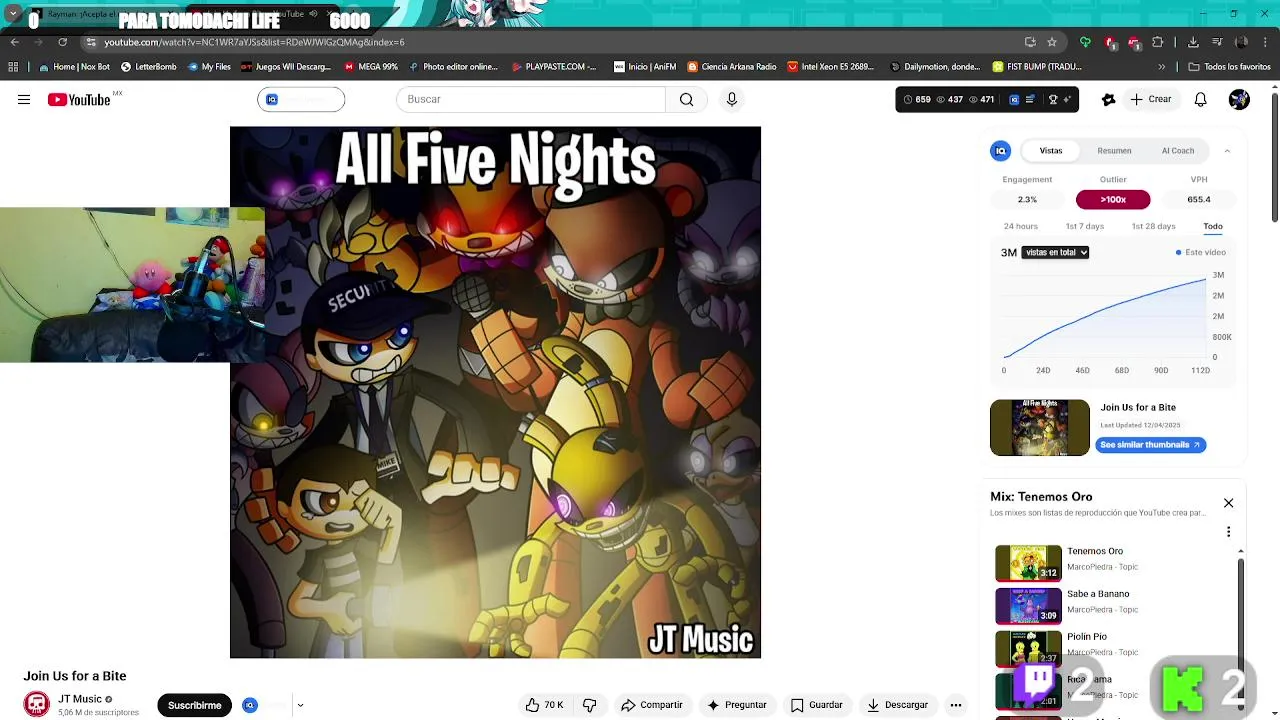Click the blue IQ badge beside Vistas tab
The image size is (1280, 720).
[x=1000, y=150]
